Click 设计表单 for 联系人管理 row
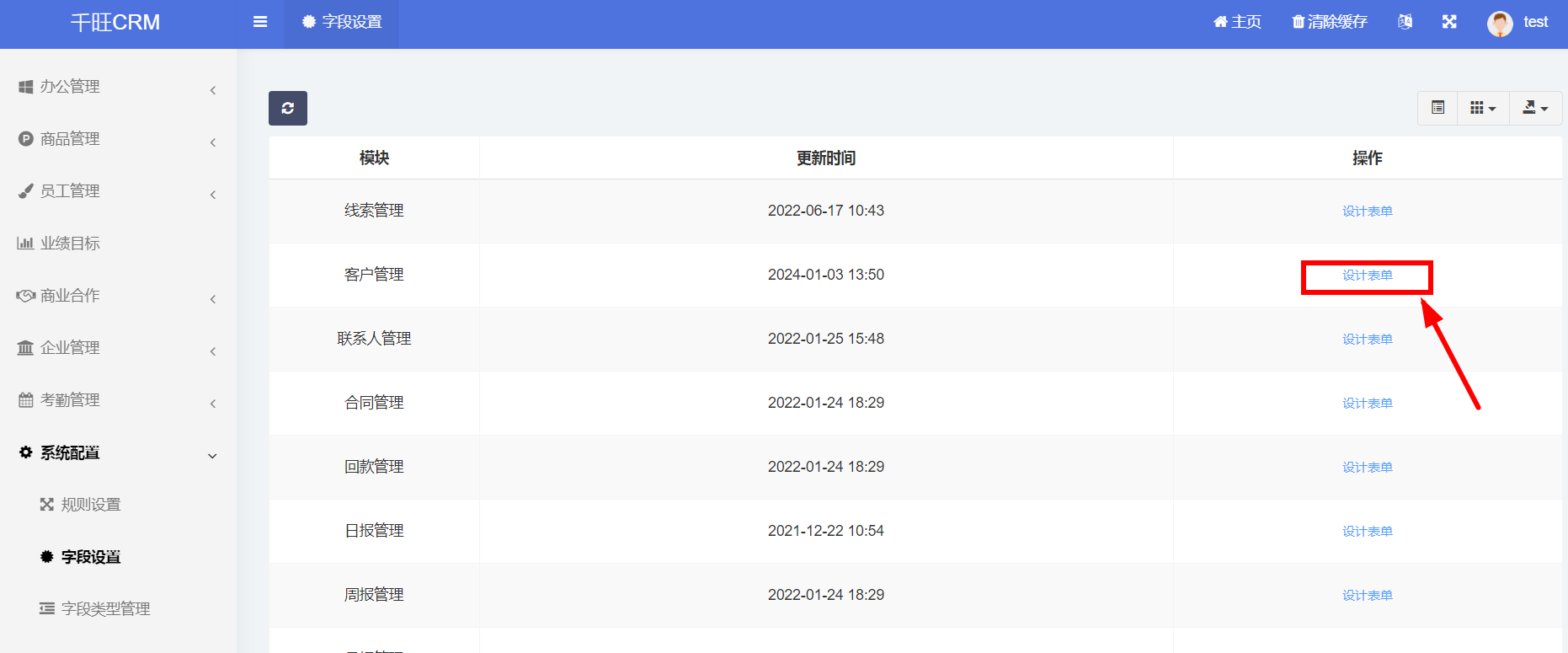 click(1367, 340)
